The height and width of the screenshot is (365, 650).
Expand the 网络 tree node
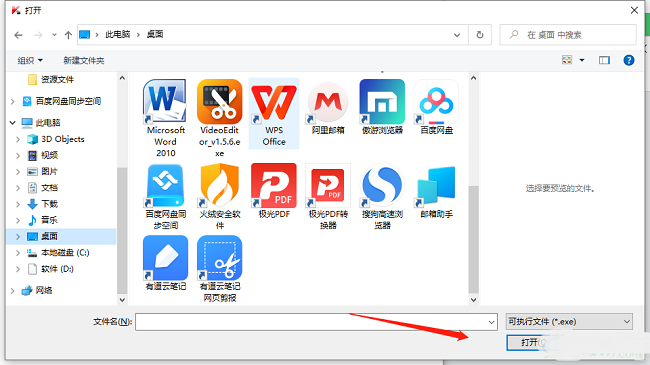click(x=13, y=291)
